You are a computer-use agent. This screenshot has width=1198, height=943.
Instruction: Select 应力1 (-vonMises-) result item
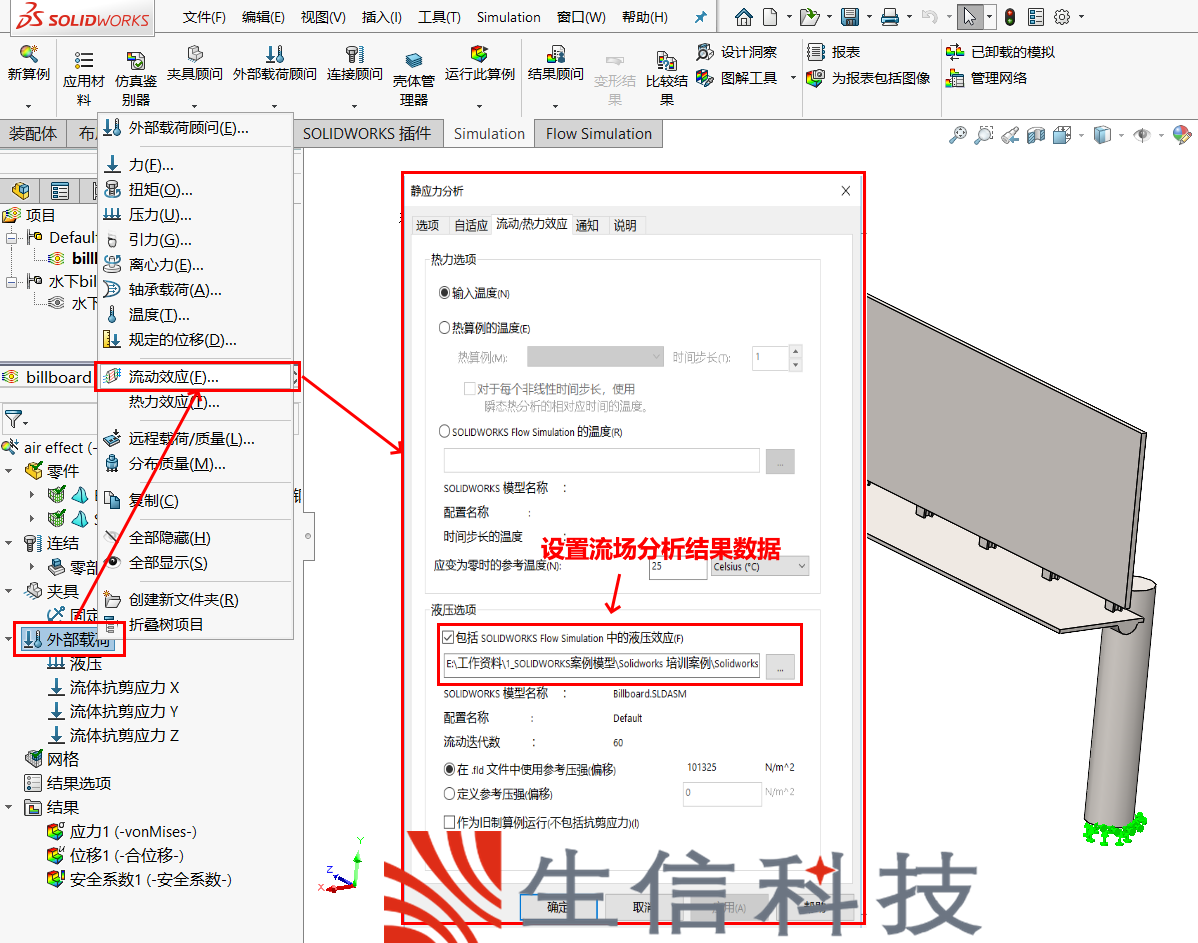(x=122, y=831)
